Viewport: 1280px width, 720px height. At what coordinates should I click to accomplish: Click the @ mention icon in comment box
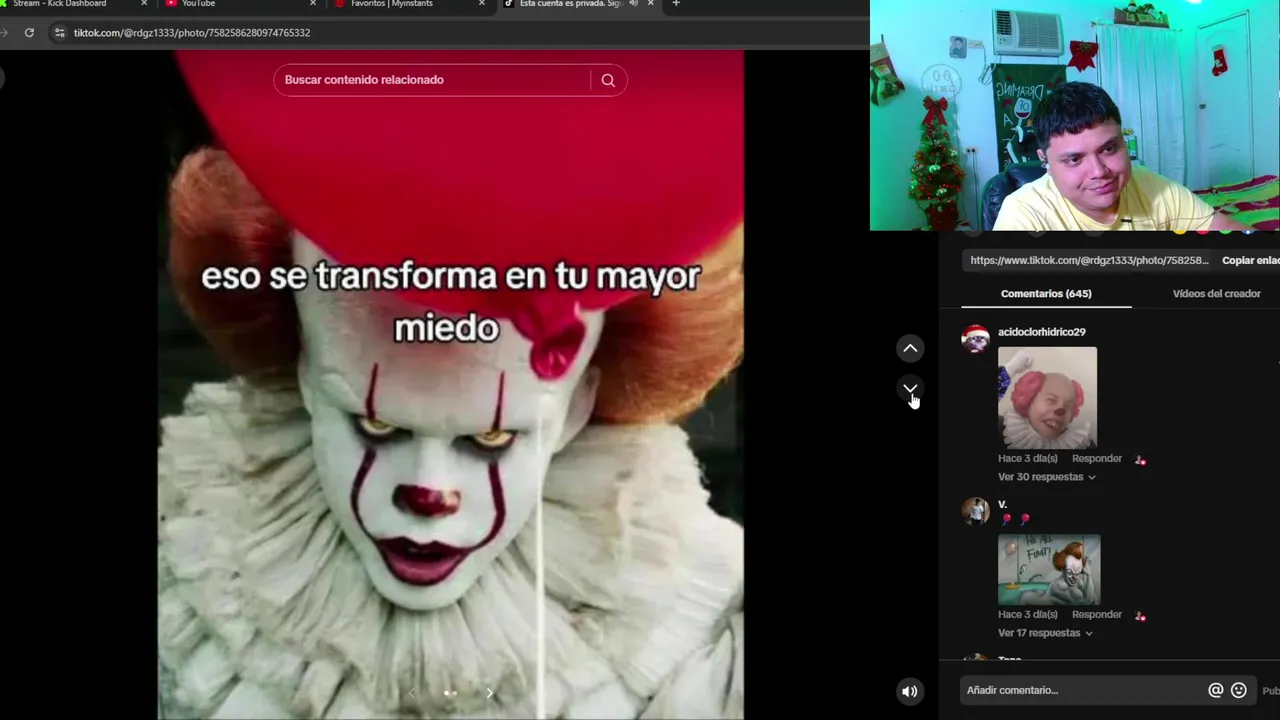tap(1216, 690)
